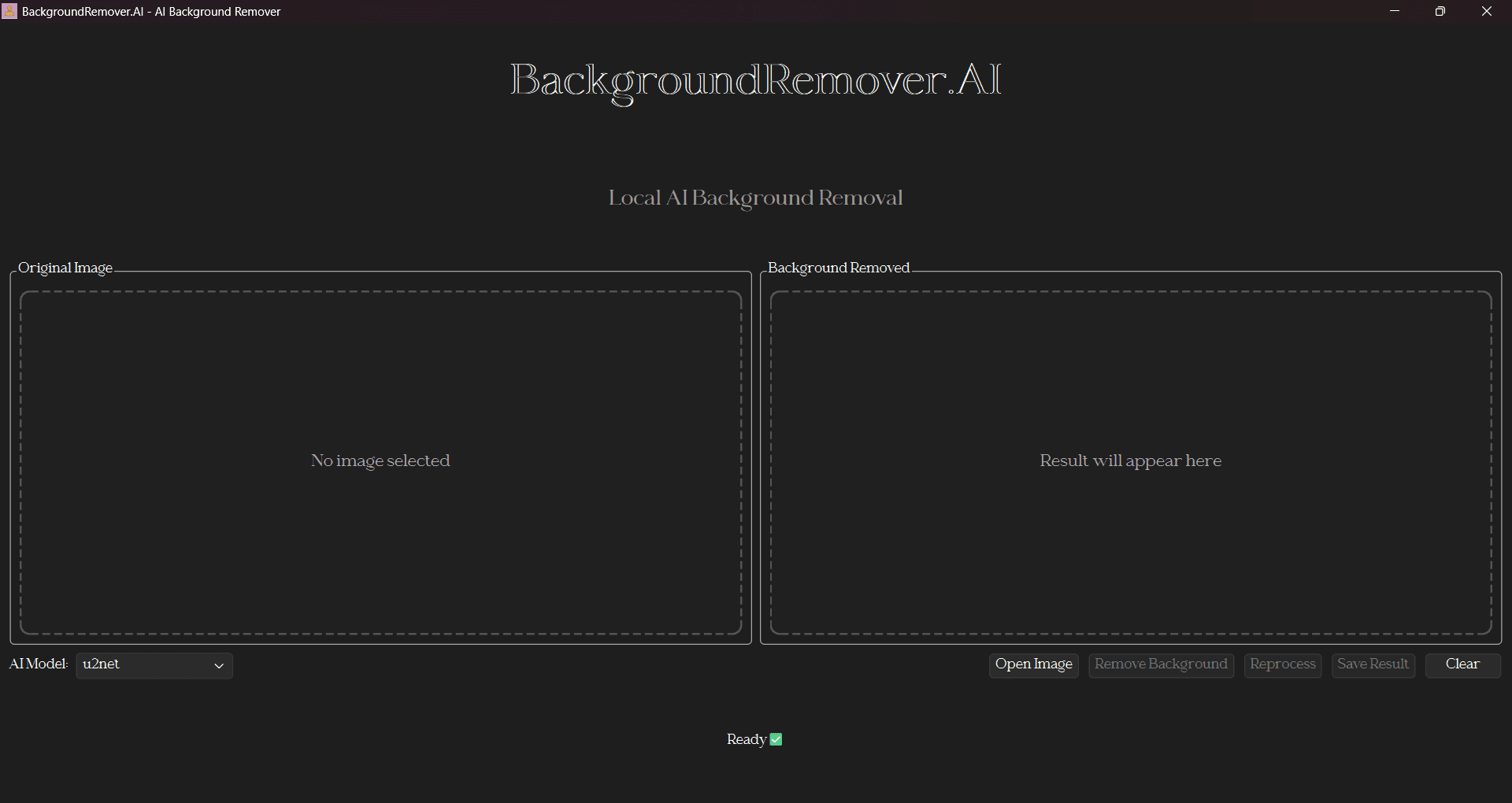Screen dimensions: 1512x803
Task: Click the Clear button
Action: (x=1462, y=665)
